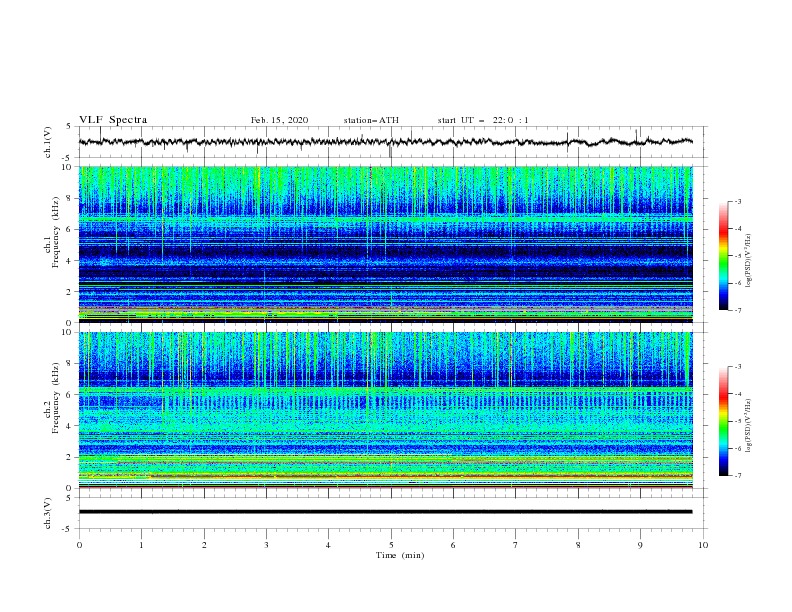Image resolution: width=792 pixels, height=612 pixels.
Task: Click the ch.1 spectrogram color scale bar
Action: point(723,256)
